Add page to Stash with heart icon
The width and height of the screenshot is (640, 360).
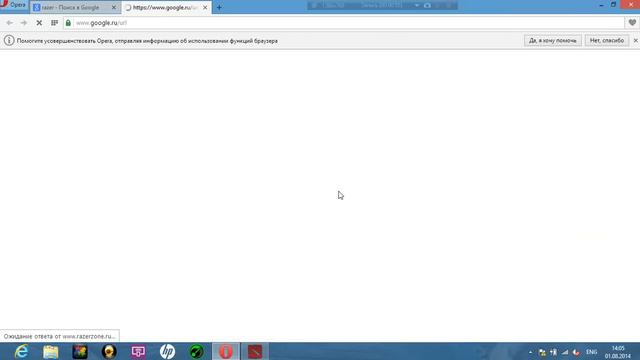[x=632, y=23]
